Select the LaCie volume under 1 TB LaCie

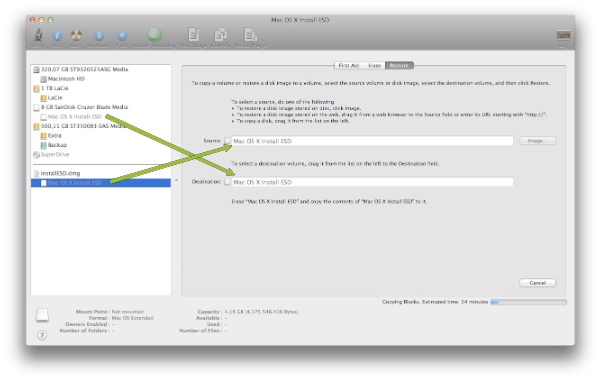pyautogui.click(x=51, y=98)
